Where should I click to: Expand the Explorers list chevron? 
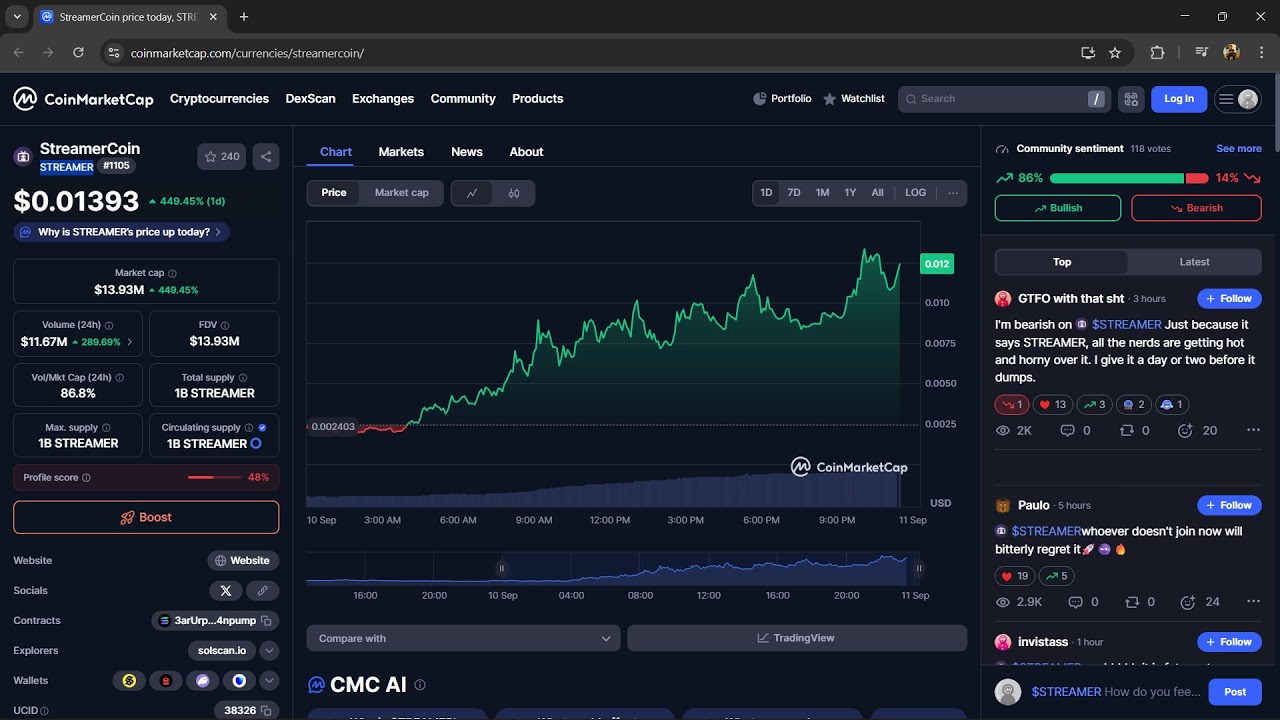269,651
